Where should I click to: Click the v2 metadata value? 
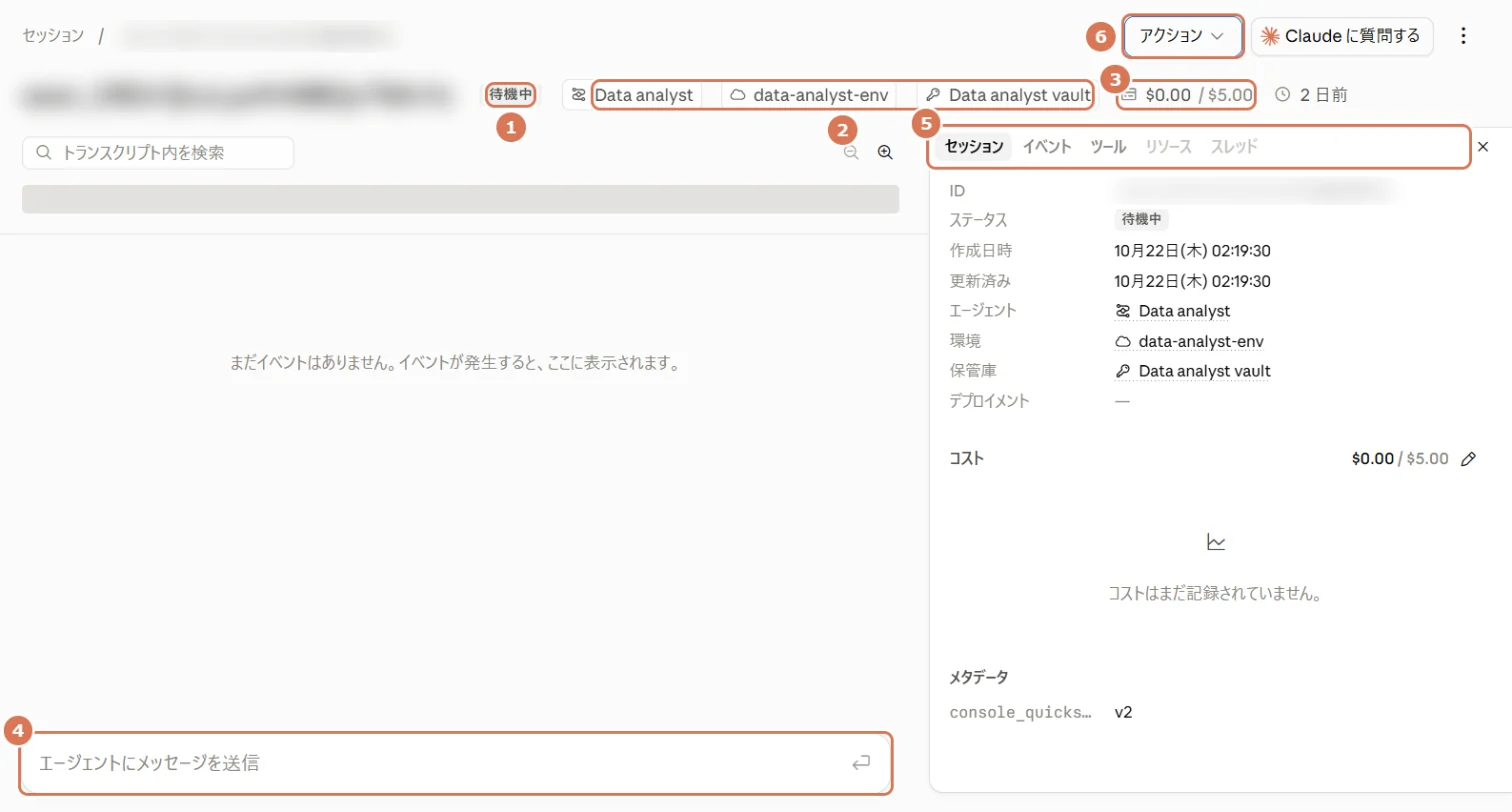click(x=1124, y=713)
